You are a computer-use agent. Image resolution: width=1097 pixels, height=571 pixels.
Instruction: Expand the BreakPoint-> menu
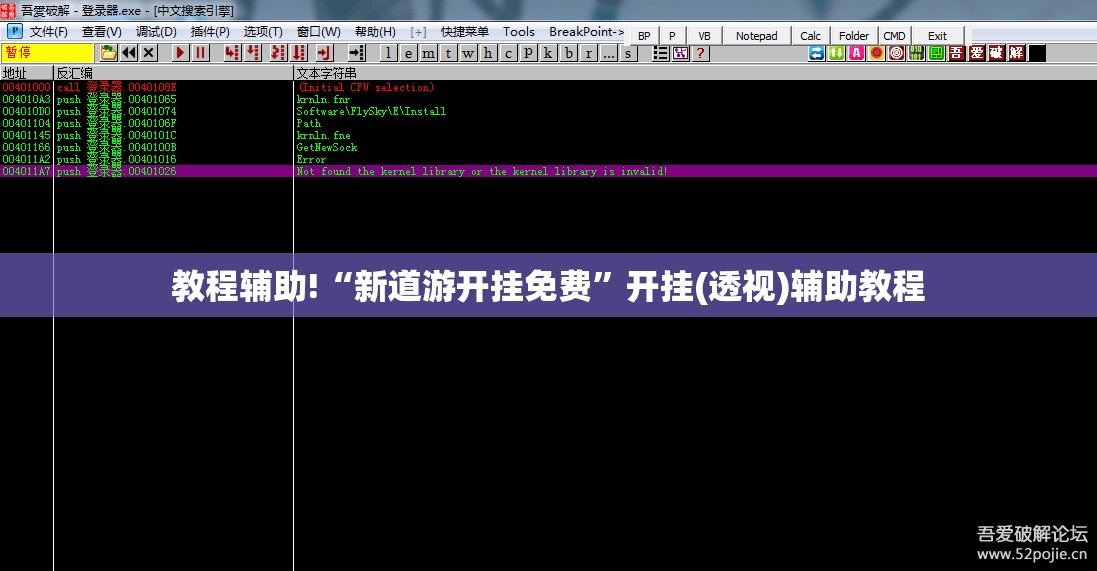pyautogui.click(x=586, y=32)
